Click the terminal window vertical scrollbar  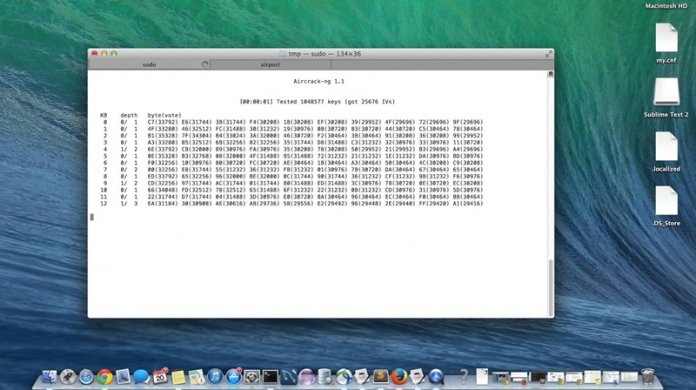coord(550,287)
